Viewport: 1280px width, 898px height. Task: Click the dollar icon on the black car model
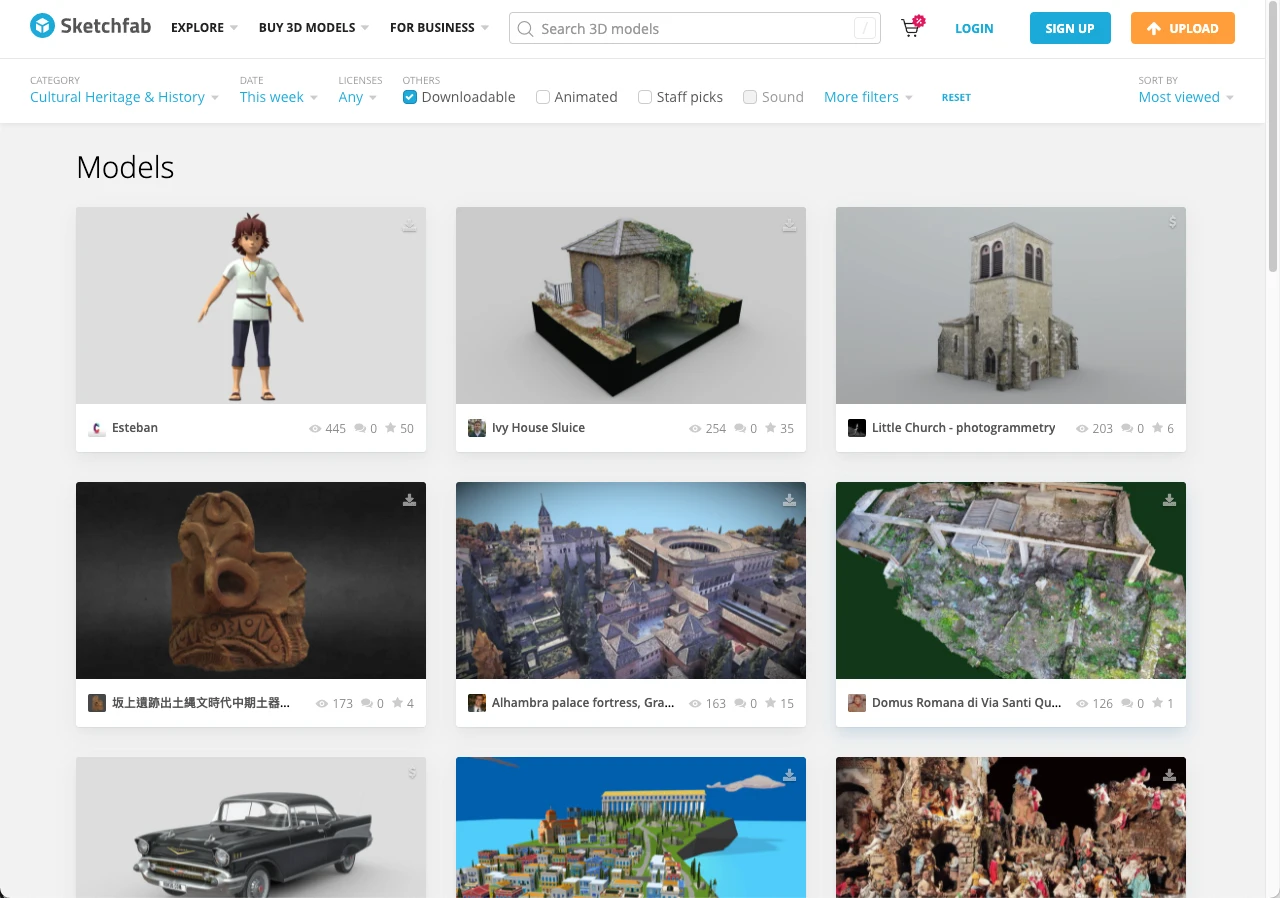coord(410,772)
